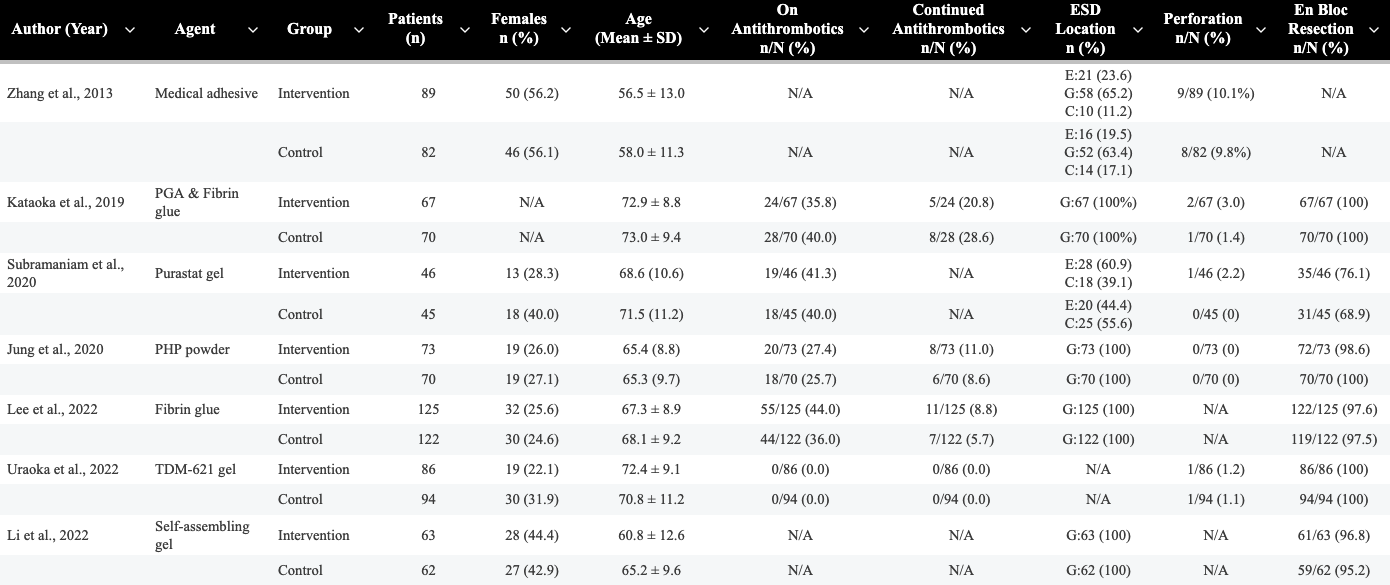Expand the ESD Location column chevron
Image resolution: width=1390 pixels, height=585 pixels.
tap(1136, 30)
